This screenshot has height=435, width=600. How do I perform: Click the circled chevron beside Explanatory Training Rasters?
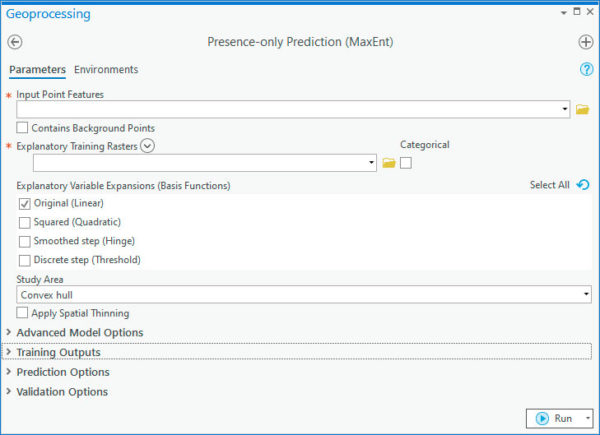click(147, 146)
